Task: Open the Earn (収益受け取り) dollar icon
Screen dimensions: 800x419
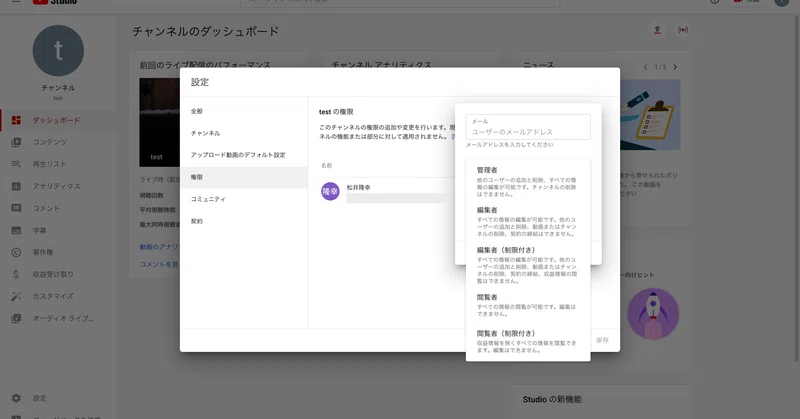Action: (x=16, y=274)
